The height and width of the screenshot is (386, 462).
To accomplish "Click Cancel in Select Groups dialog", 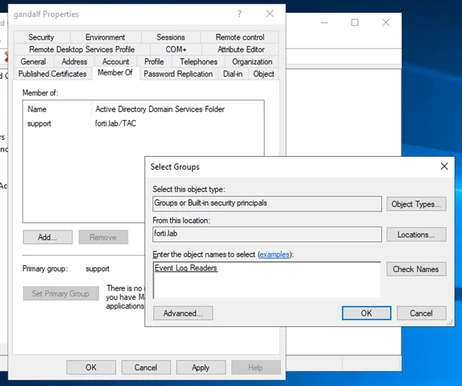I will pos(421,313).
